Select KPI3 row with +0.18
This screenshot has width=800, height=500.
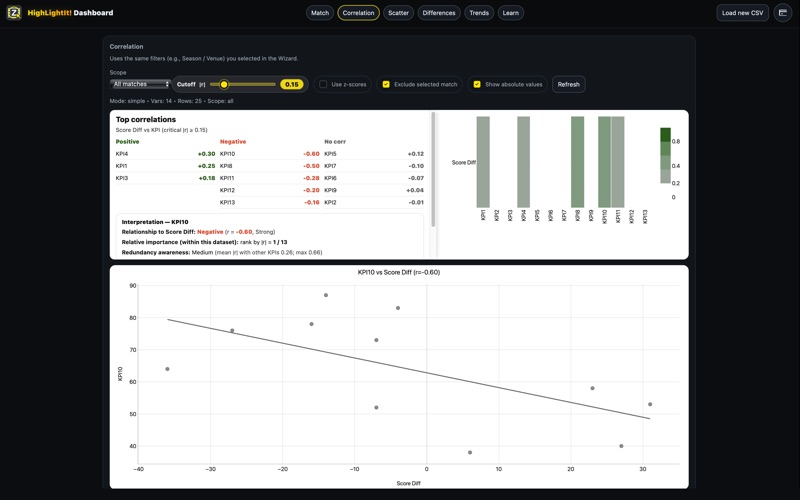(x=165, y=178)
